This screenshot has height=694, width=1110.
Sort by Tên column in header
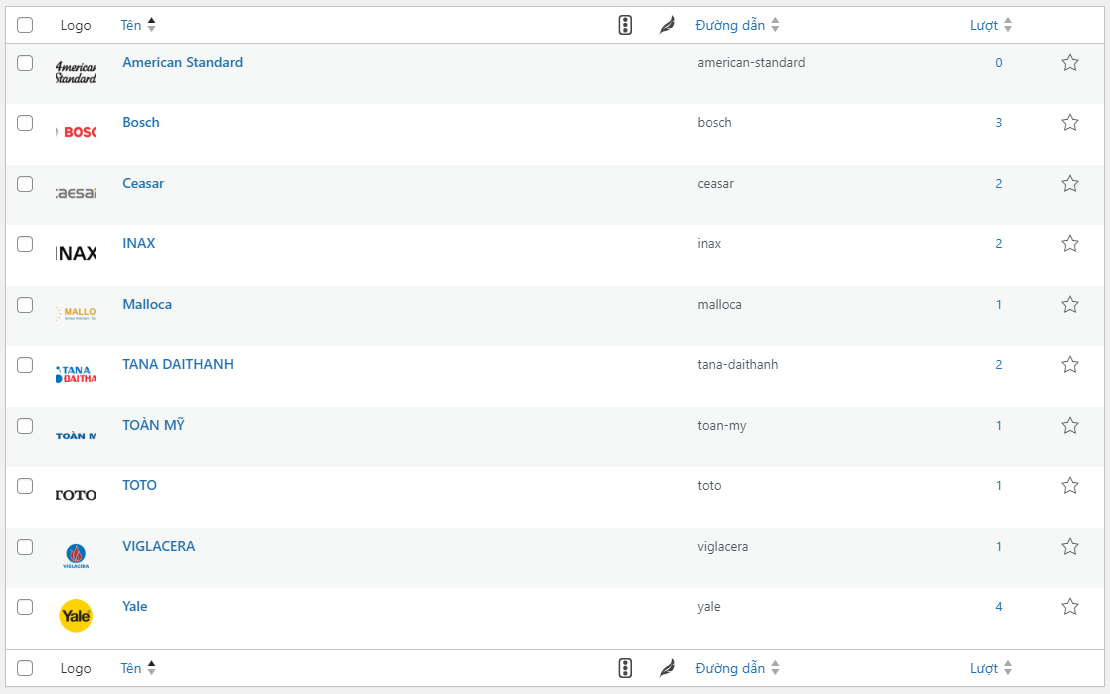point(138,25)
